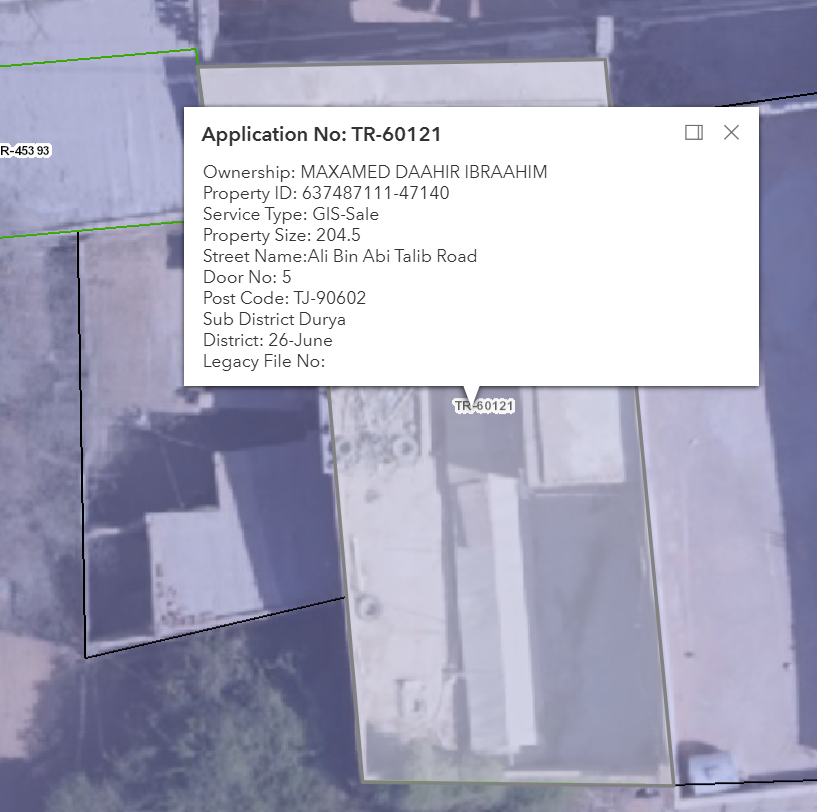This screenshot has height=812, width=817.
Task: Select the Post Code: TJ-90602 line
Action: click(x=284, y=298)
